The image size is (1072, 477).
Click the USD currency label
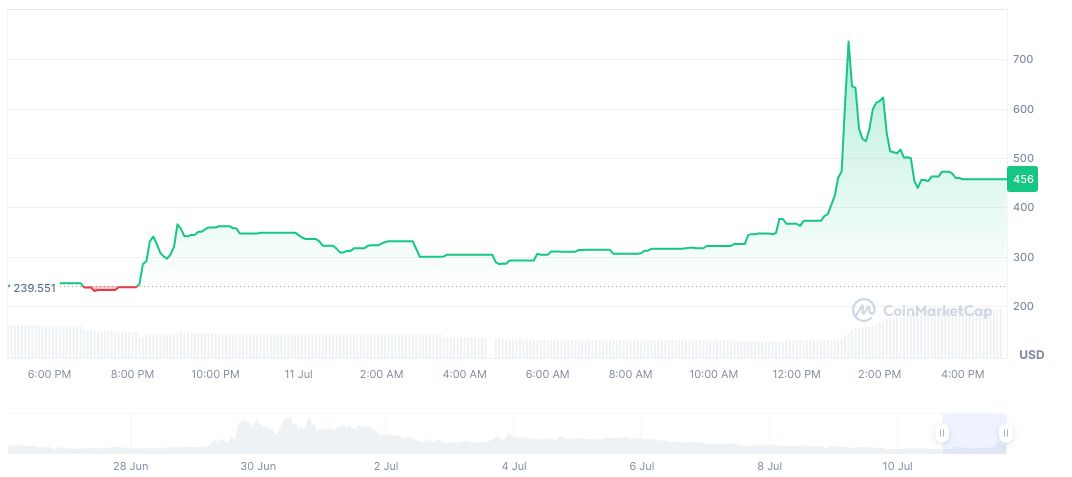[x=1031, y=355]
